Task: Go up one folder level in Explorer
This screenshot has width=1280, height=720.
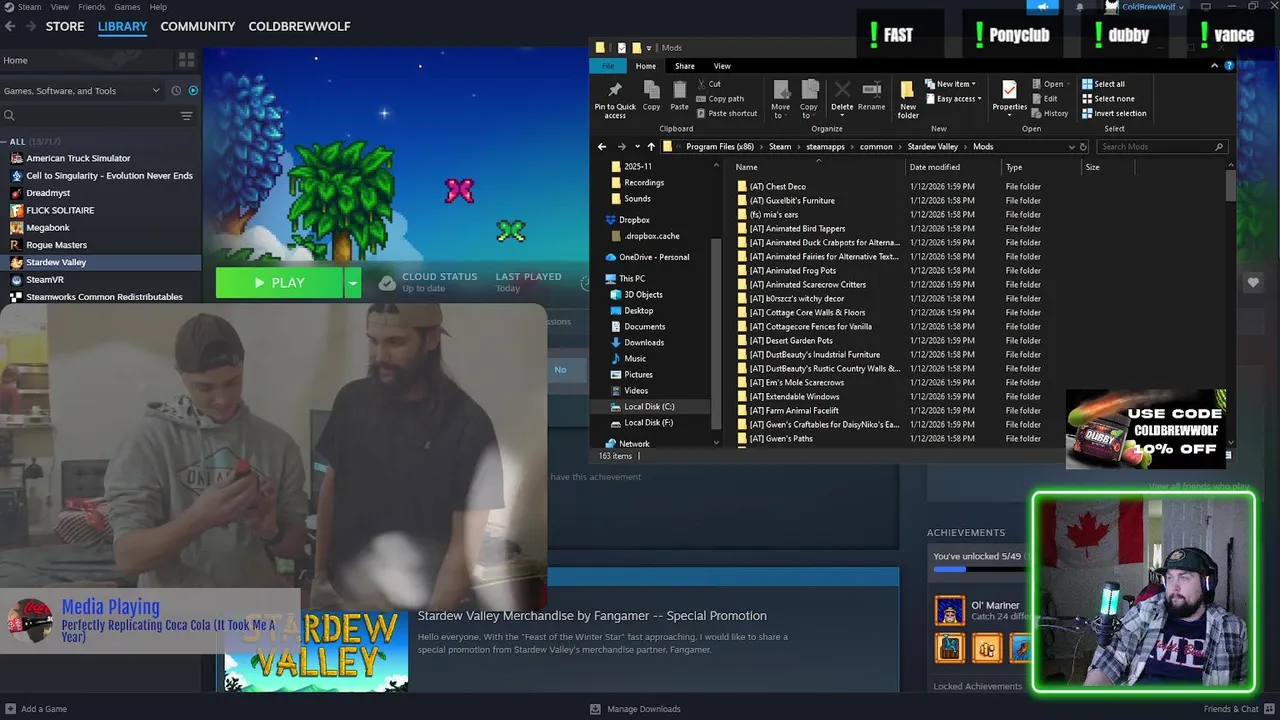Action: pyautogui.click(x=651, y=147)
